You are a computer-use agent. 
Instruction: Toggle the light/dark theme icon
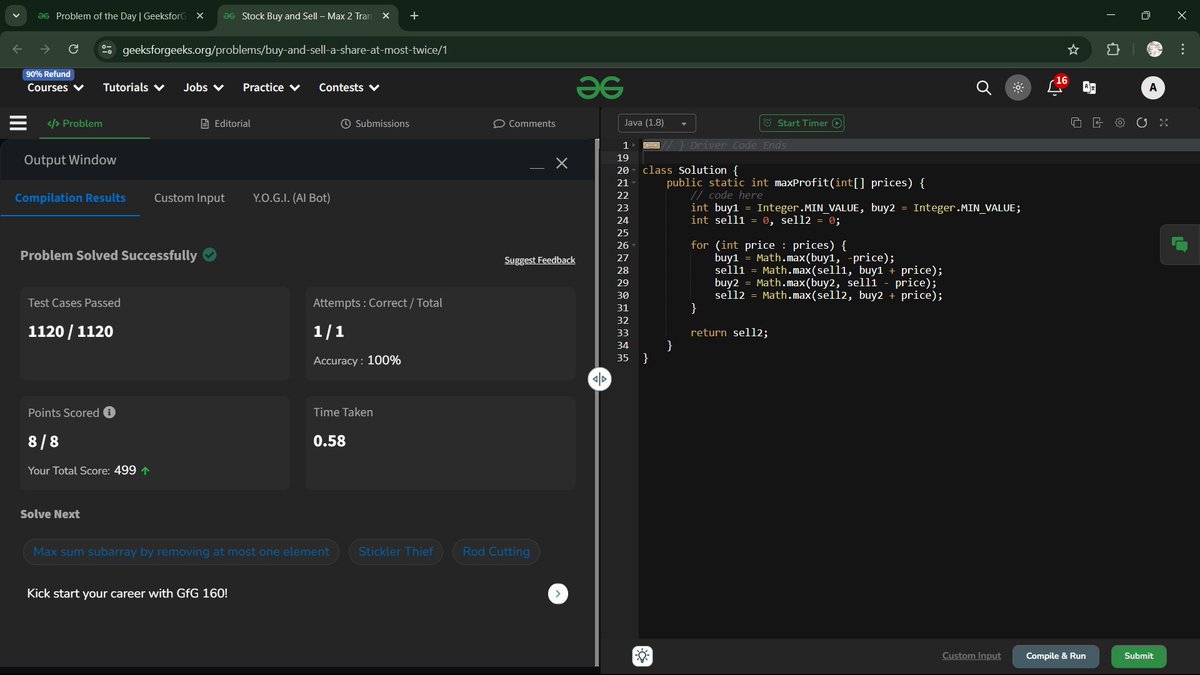(1017, 88)
